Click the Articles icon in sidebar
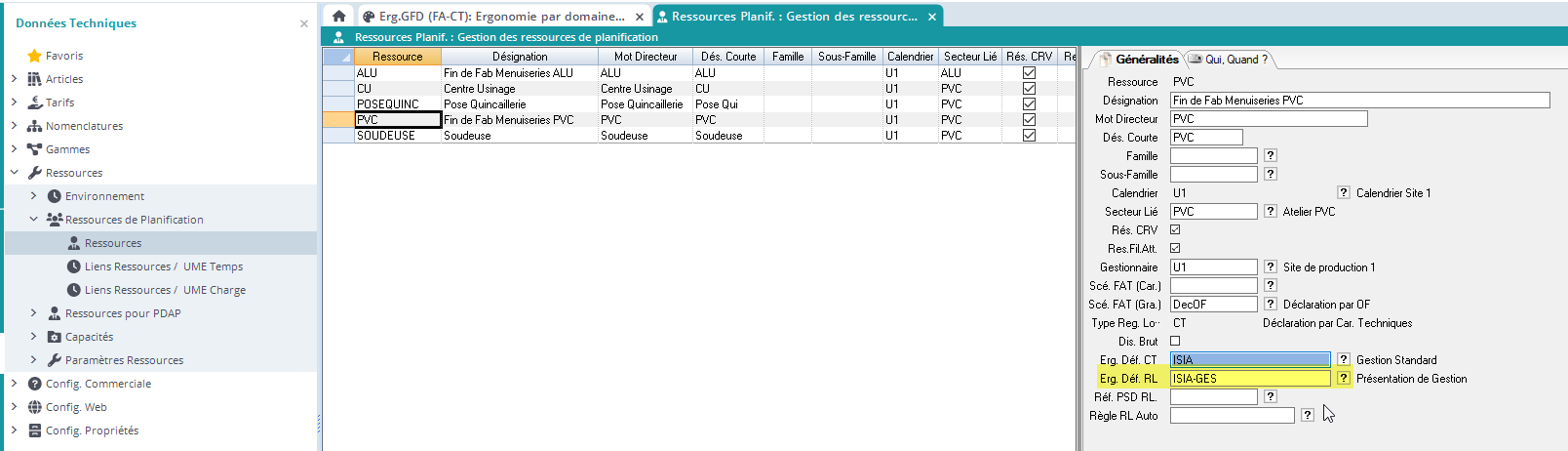This screenshot has height=451, width=1568. coord(35,79)
